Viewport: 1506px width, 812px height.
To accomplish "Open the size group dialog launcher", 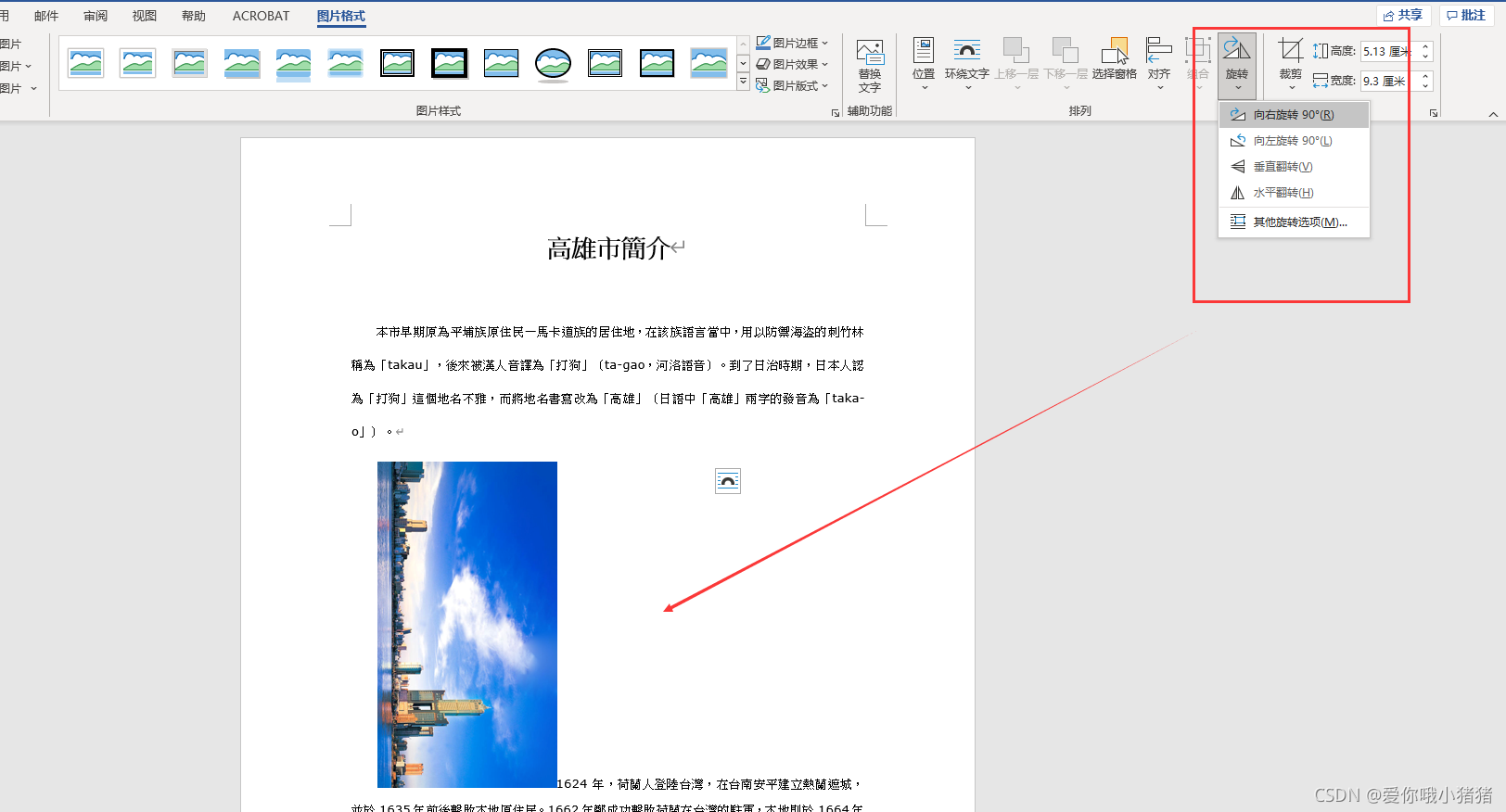I will [1433, 113].
